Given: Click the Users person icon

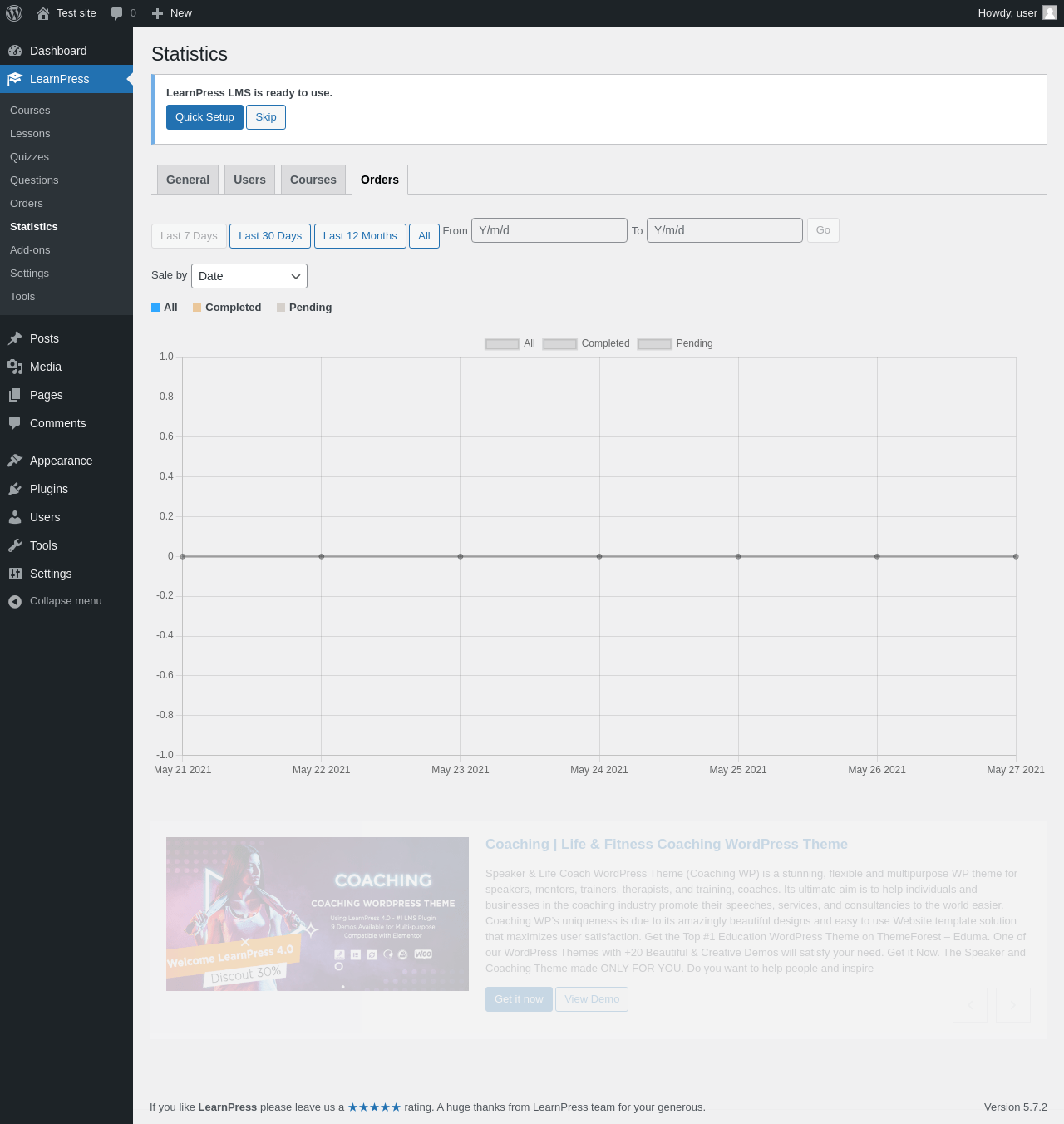Looking at the screenshot, I should point(15,517).
